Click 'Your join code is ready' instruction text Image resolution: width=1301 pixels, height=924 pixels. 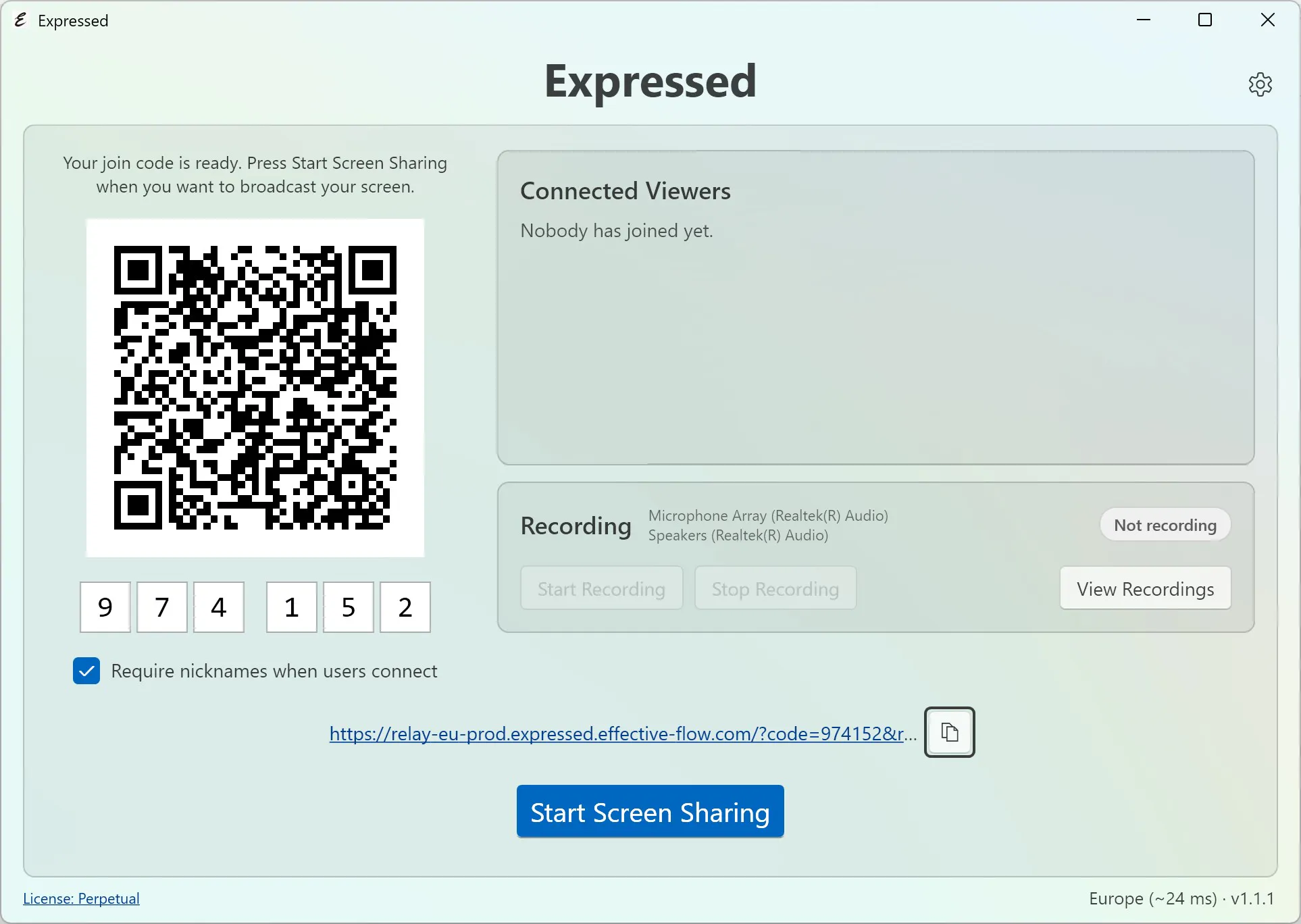[255, 175]
